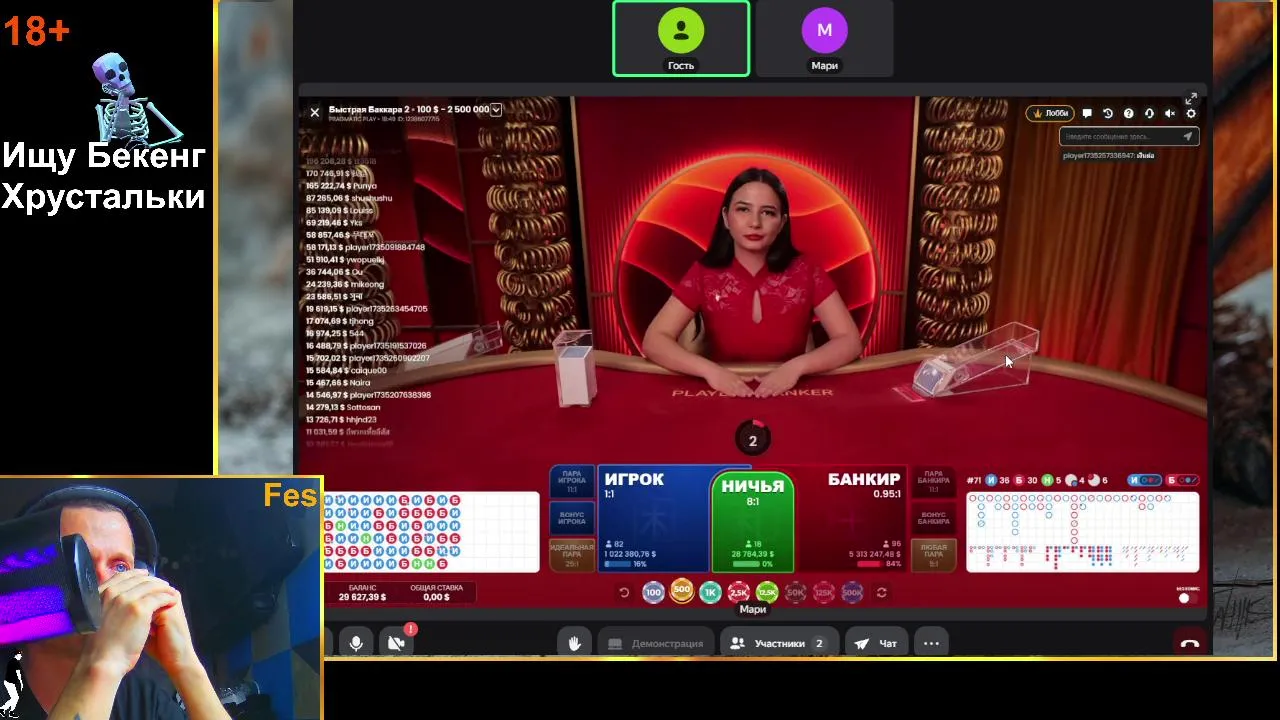1280x720 pixels.
Task: Place side bet Пара Игрока
Action: coord(572,481)
